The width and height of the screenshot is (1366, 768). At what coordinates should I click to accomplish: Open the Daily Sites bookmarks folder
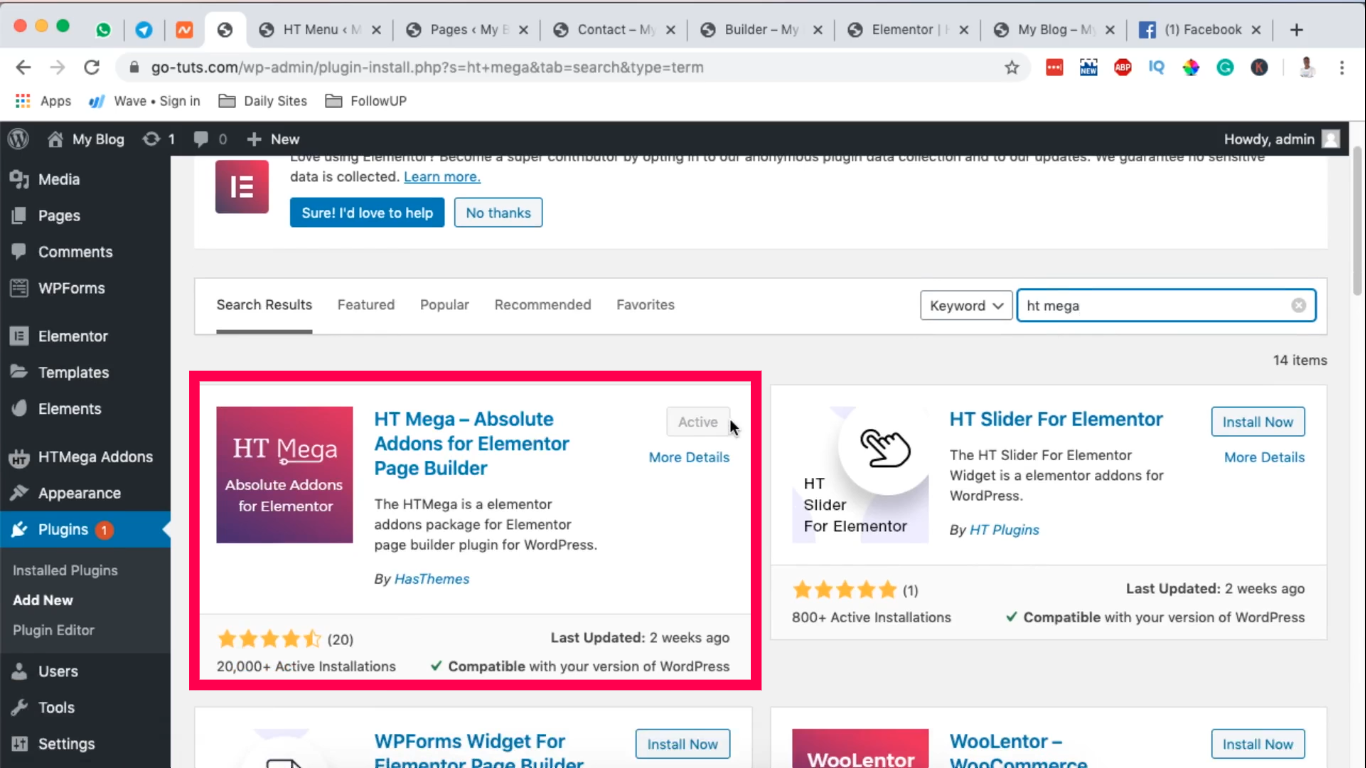(x=263, y=101)
